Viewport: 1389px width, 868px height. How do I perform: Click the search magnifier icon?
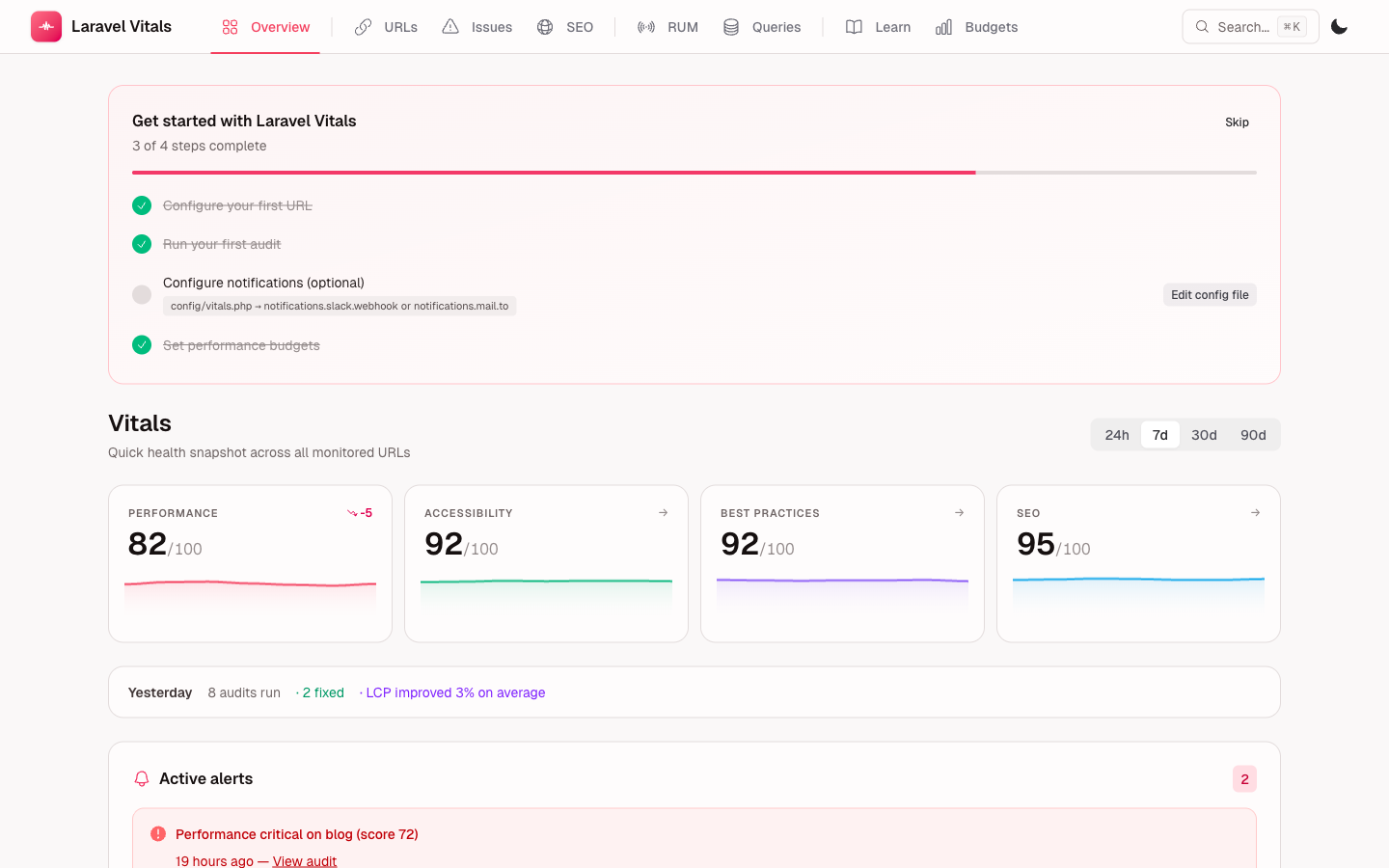(x=1202, y=27)
